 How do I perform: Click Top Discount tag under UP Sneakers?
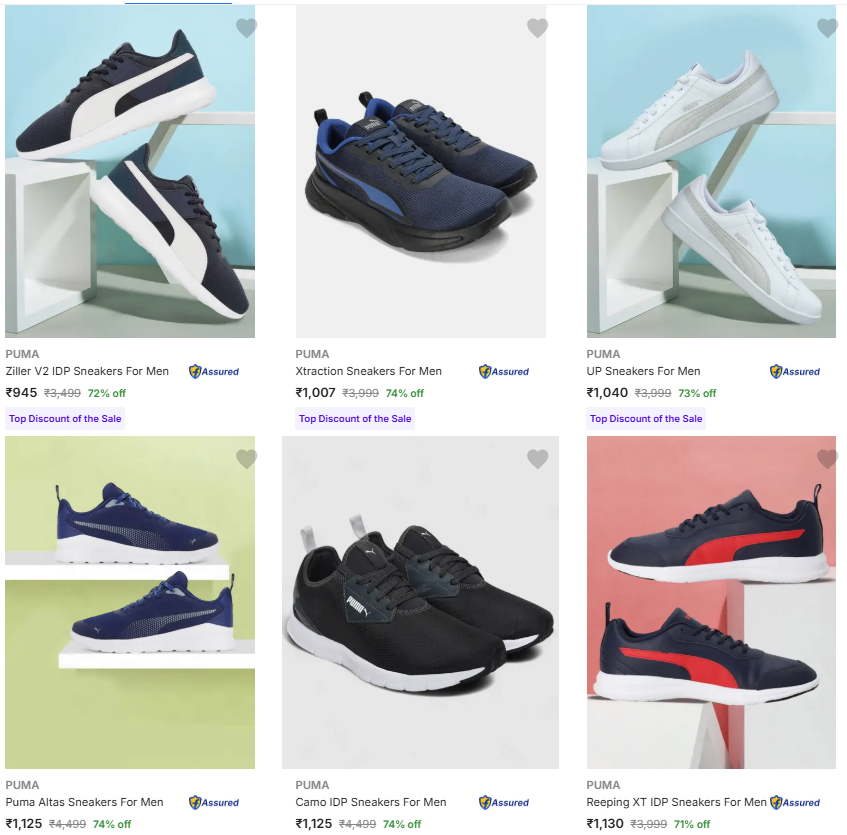[646, 419]
